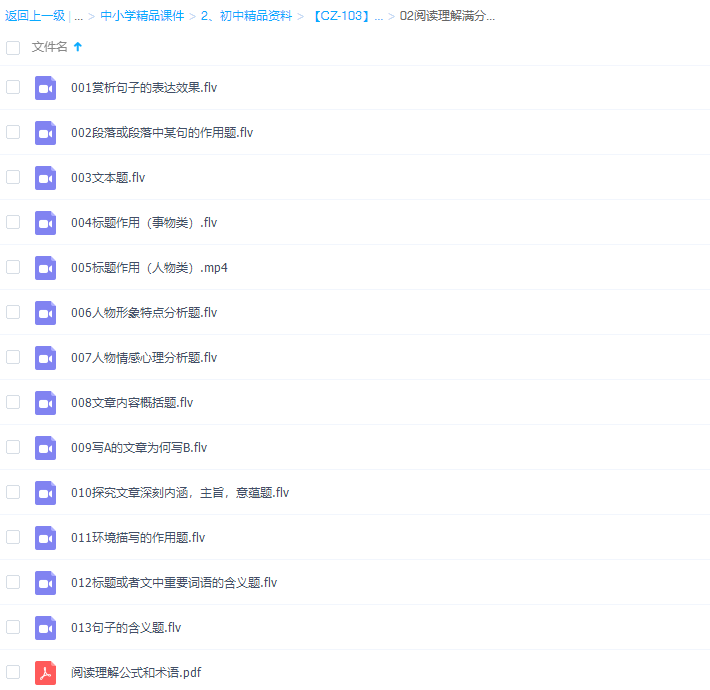Toggle the select-all checkbox next to 文件名
This screenshot has height=690, width=710.
tap(13, 47)
